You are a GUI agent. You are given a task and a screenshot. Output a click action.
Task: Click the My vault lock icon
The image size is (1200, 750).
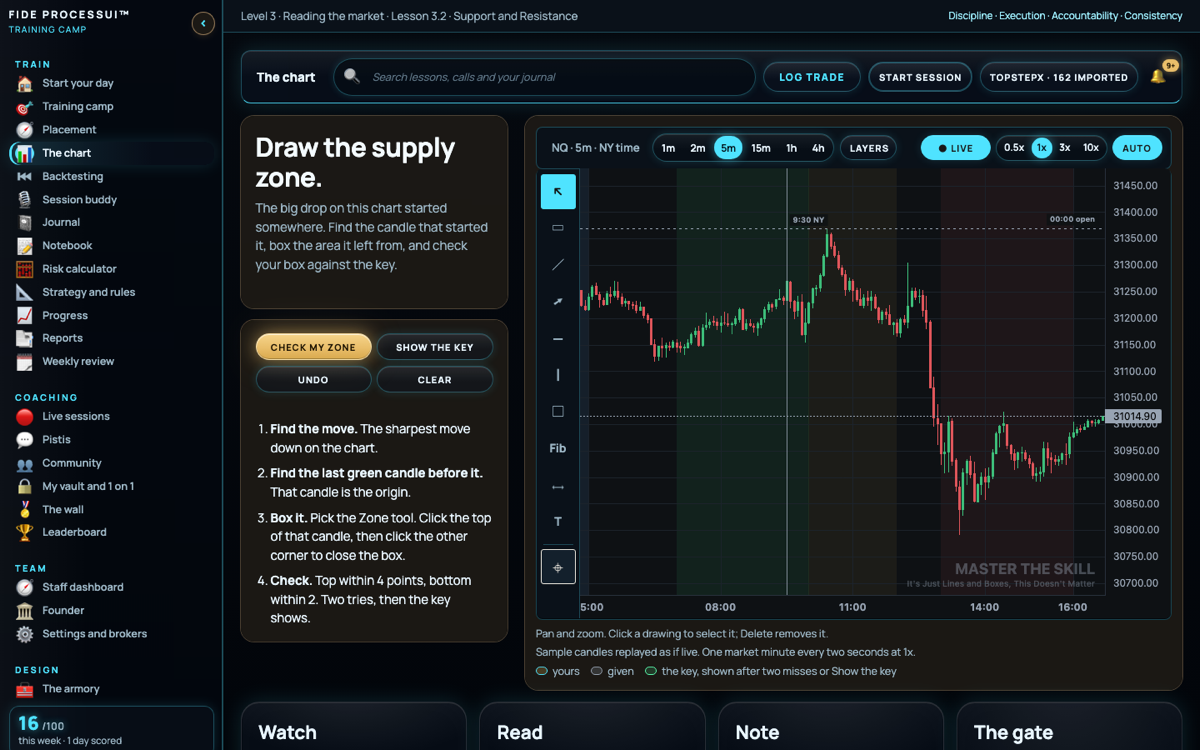(x=25, y=486)
